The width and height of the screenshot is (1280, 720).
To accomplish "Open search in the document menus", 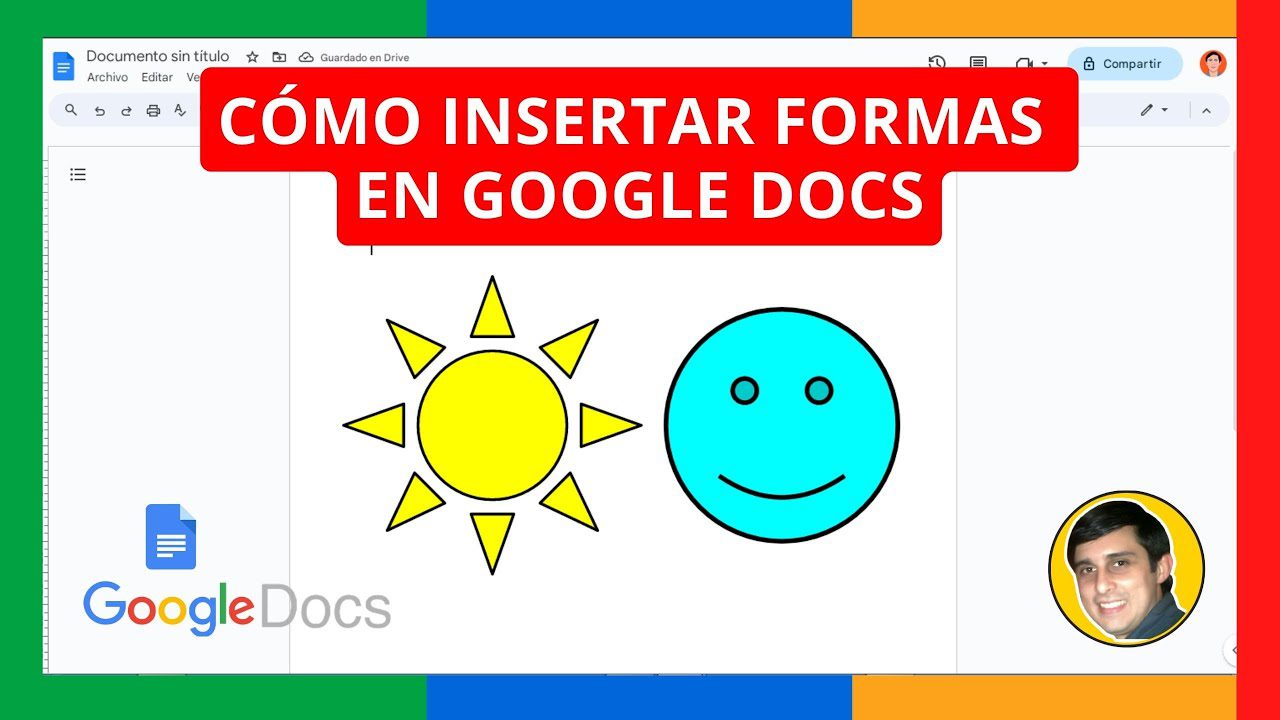I will 70,110.
